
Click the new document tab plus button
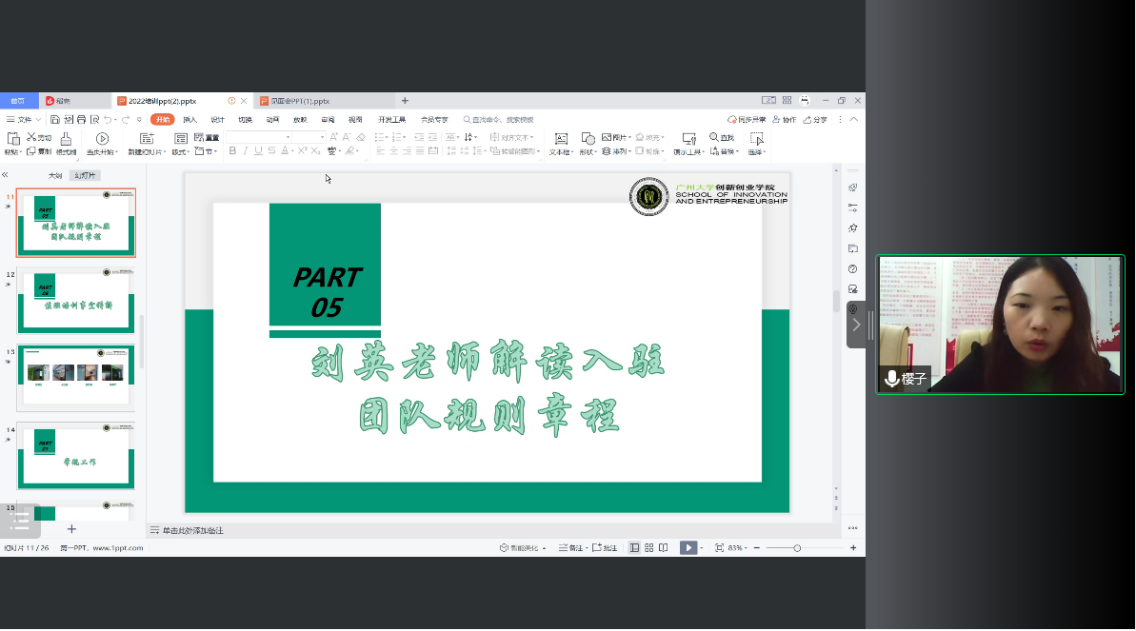pyautogui.click(x=405, y=101)
